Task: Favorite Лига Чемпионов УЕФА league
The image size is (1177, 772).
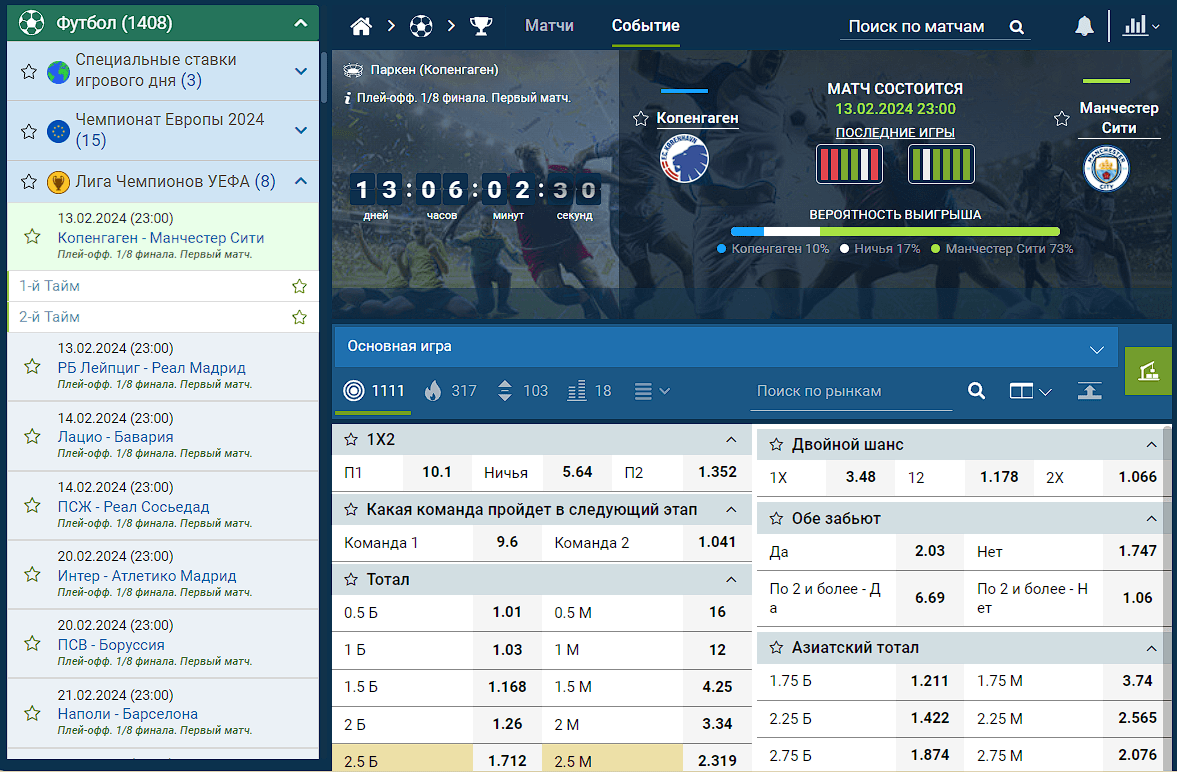Action: tap(29, 182)
